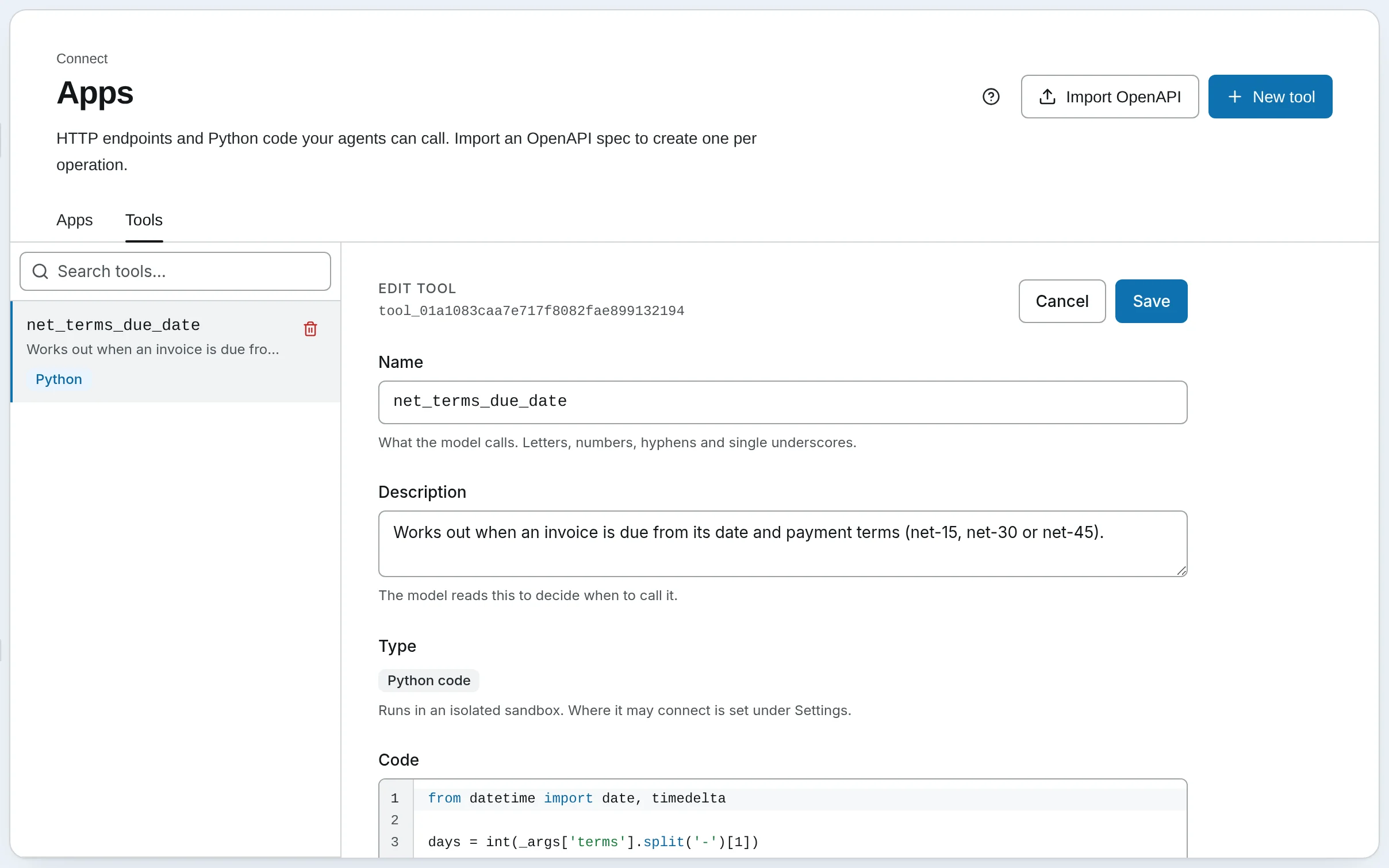Click the sandbox note under Type
Viewport: 1389px width, 868px height.
point(615,710)
